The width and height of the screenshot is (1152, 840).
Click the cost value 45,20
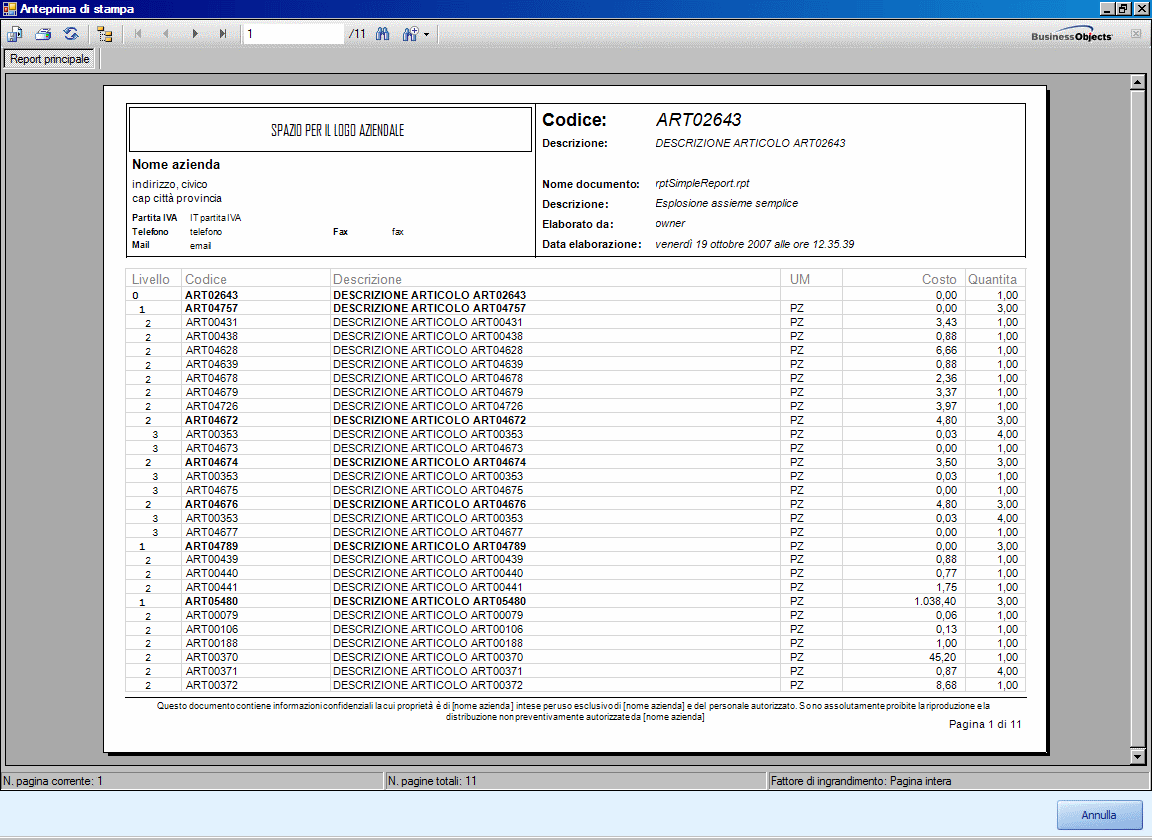tap(943, 658)
